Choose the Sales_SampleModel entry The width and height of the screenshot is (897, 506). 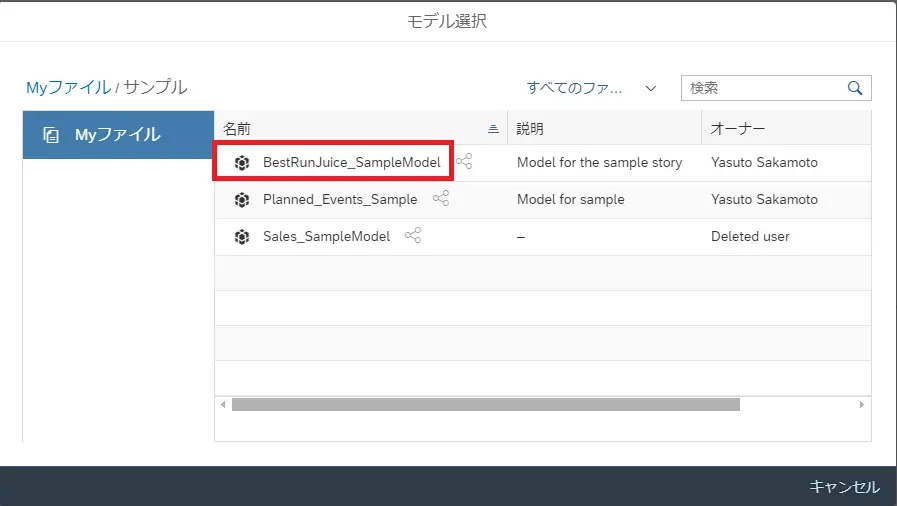[x=326, y=237]
